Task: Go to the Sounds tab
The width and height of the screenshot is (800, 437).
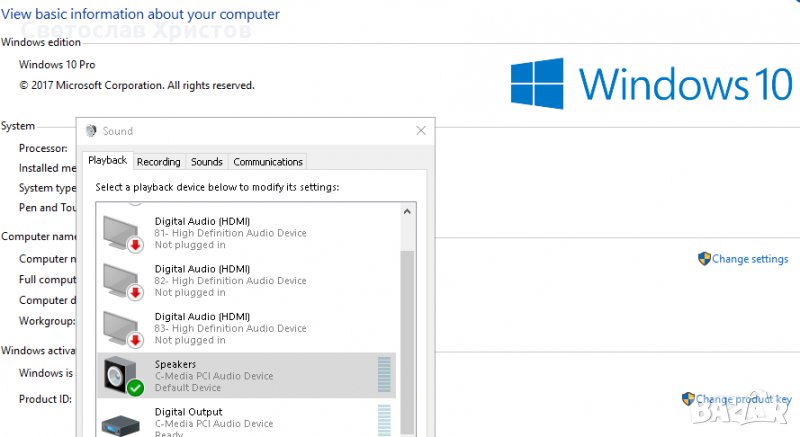Action: click(x=206, y=162)
